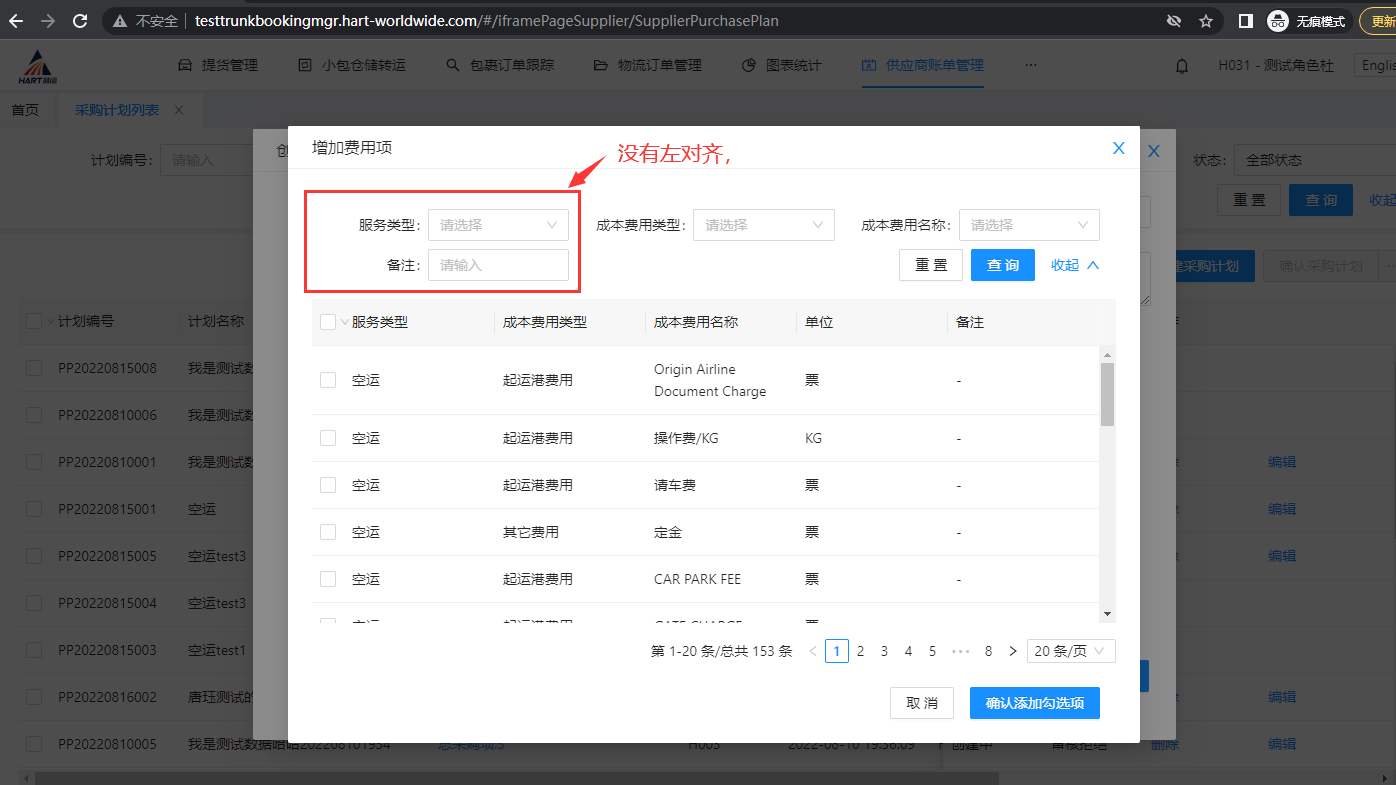This screenshot has height=785, width=1396.
Task: Bookmark page with star icon
Action: pyautogui.click(x=1206, y=20)
